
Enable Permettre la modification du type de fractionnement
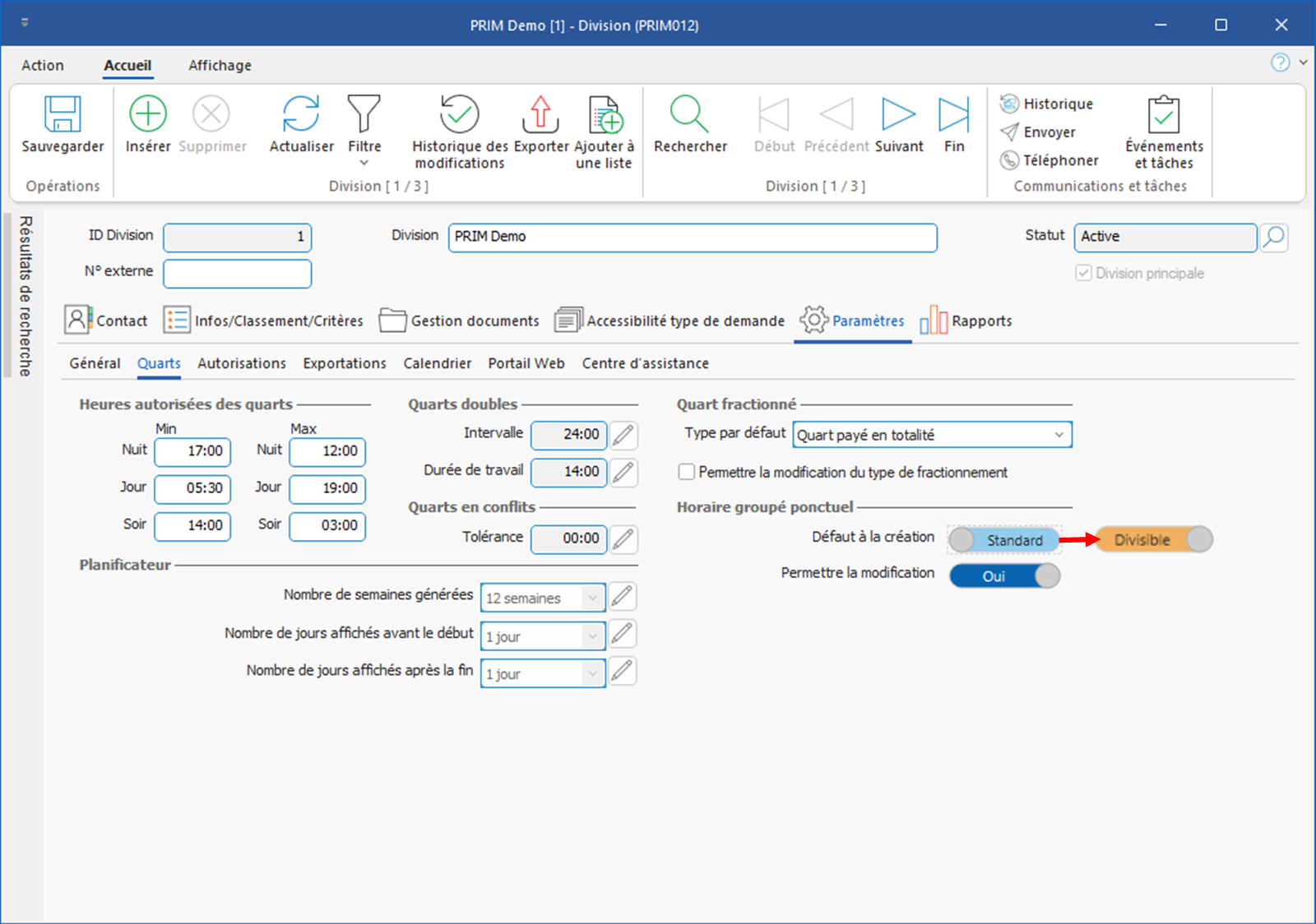pyautogui.click(x=687, y=472)
